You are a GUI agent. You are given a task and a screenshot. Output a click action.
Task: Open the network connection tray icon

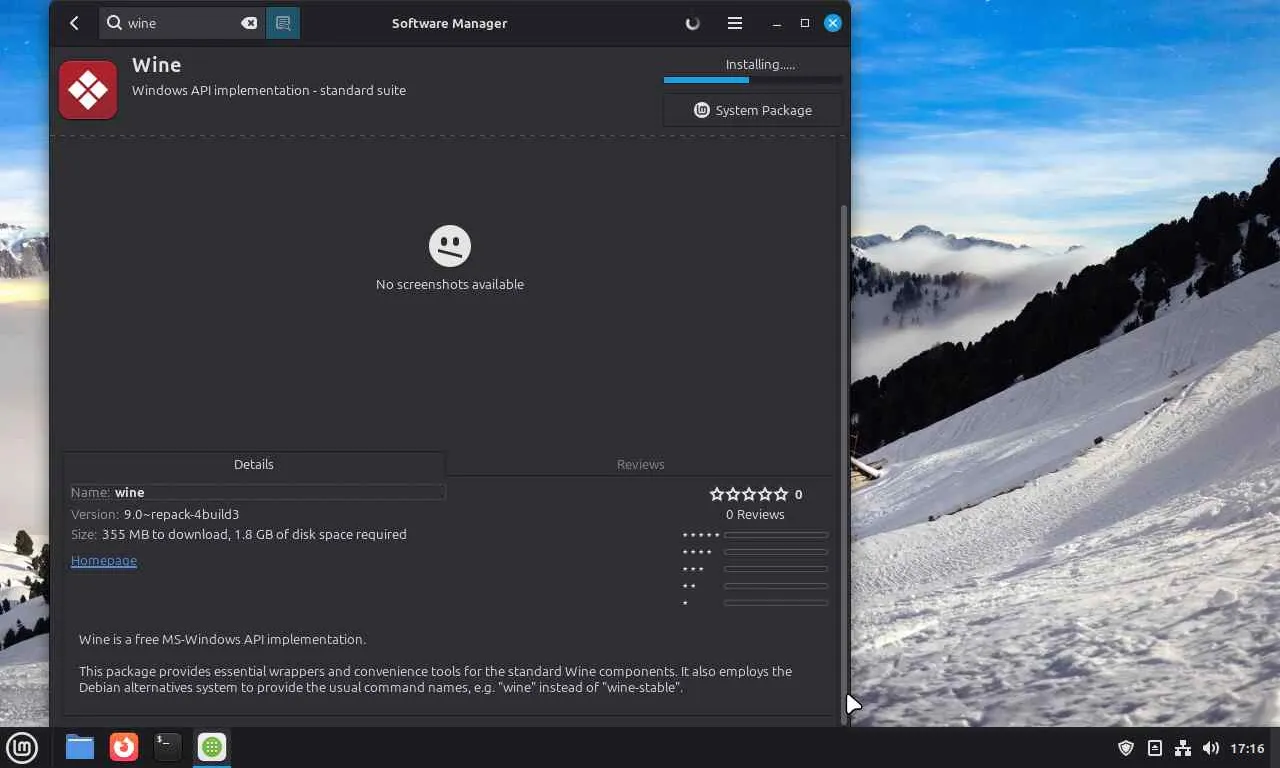pos(1183,748)
